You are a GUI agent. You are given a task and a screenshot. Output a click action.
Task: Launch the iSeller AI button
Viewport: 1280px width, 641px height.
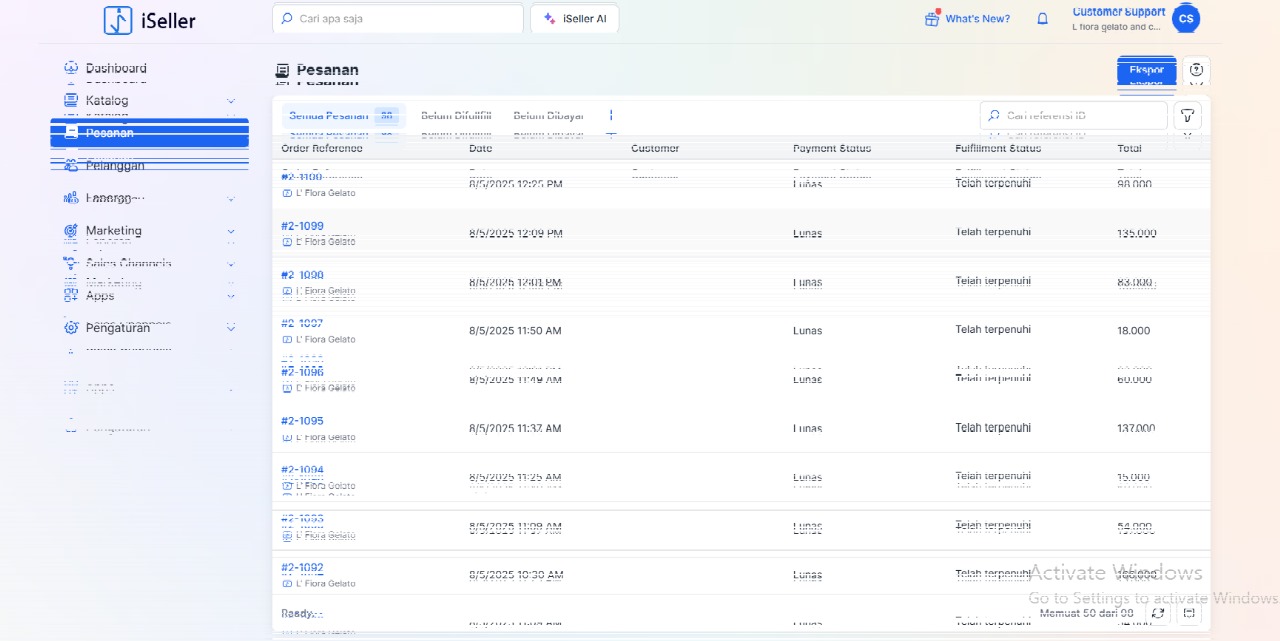pos(575,19)
